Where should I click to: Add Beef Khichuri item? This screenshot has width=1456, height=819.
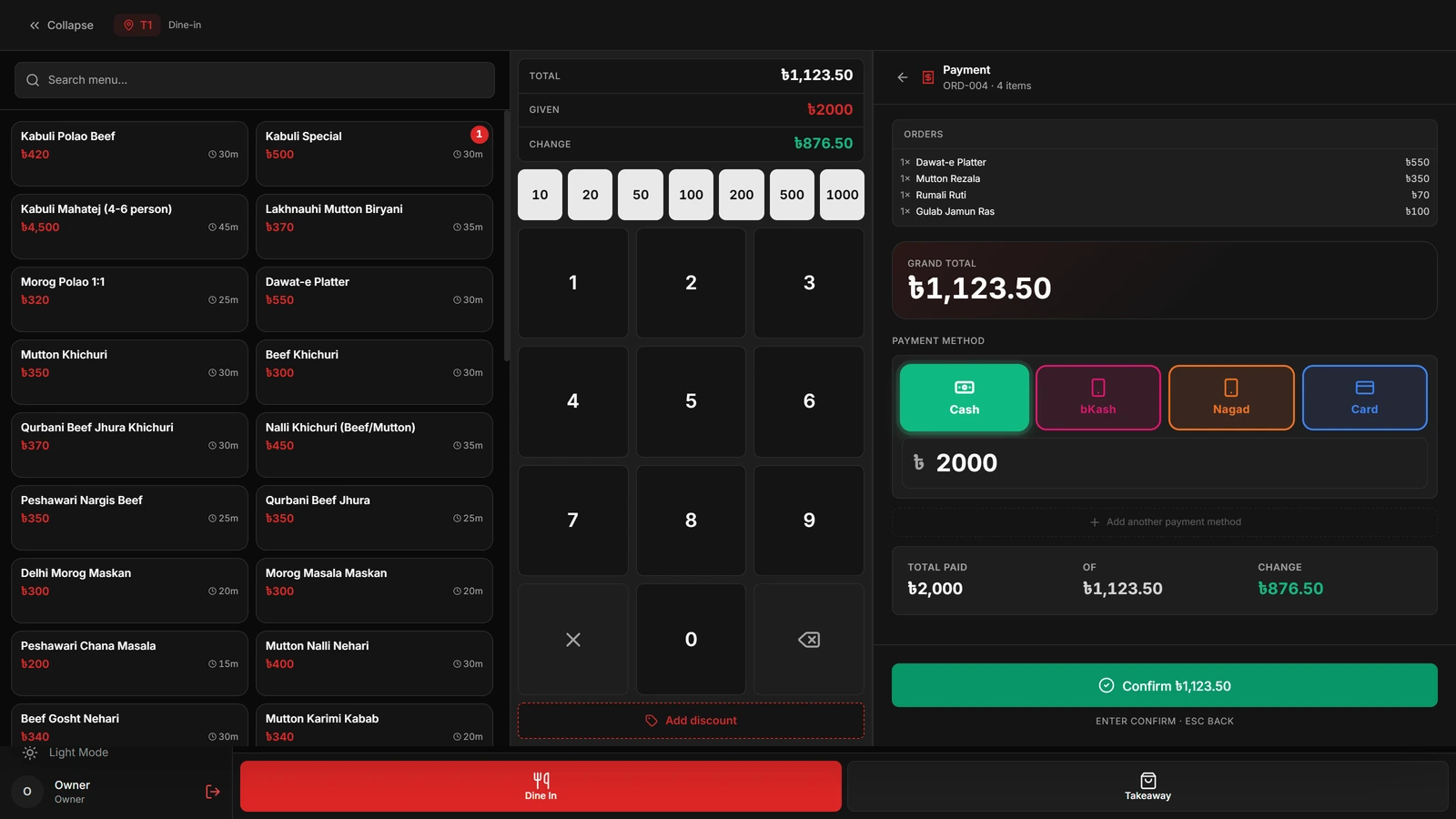(x=374, y=372)
